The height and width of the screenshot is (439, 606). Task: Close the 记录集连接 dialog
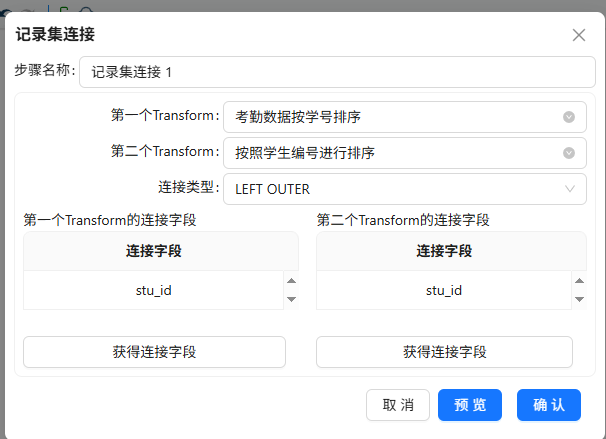pos(579,35)
